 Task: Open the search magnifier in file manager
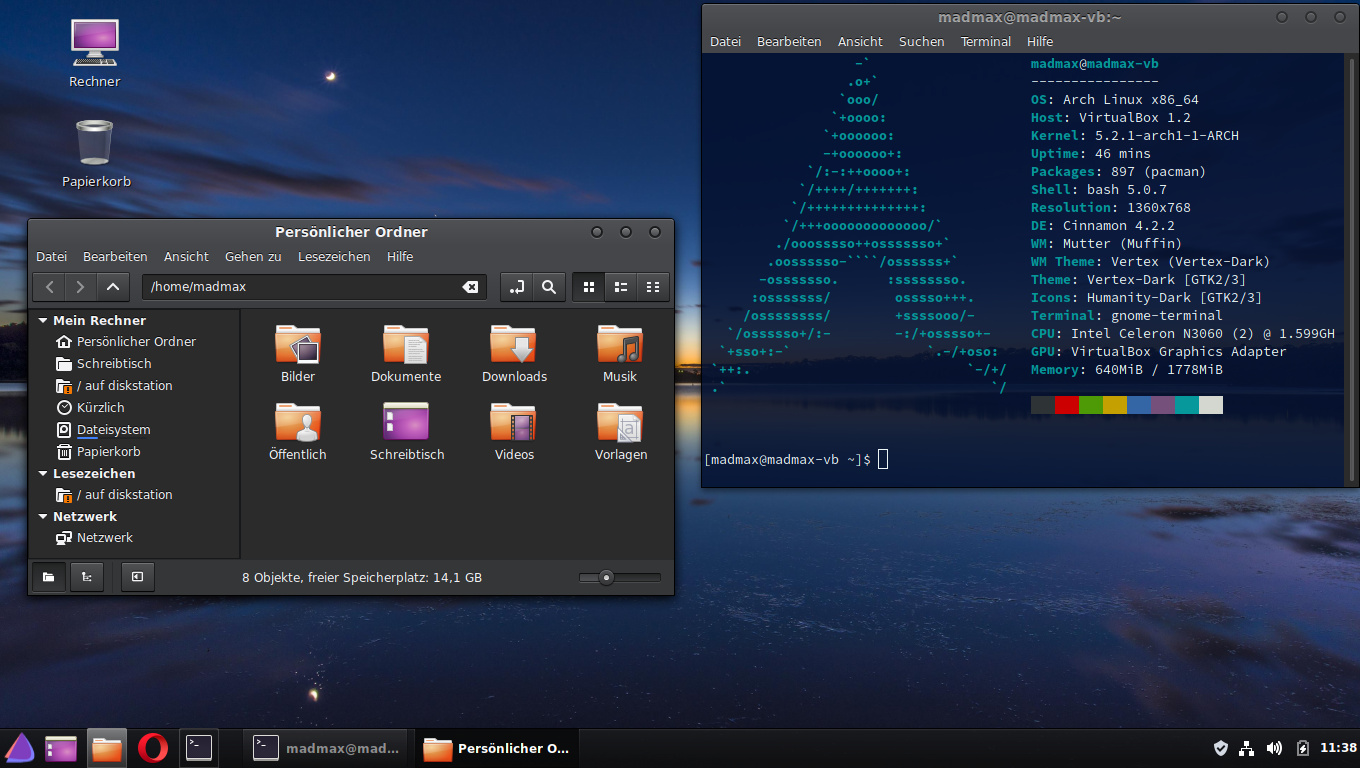point(549,287)
